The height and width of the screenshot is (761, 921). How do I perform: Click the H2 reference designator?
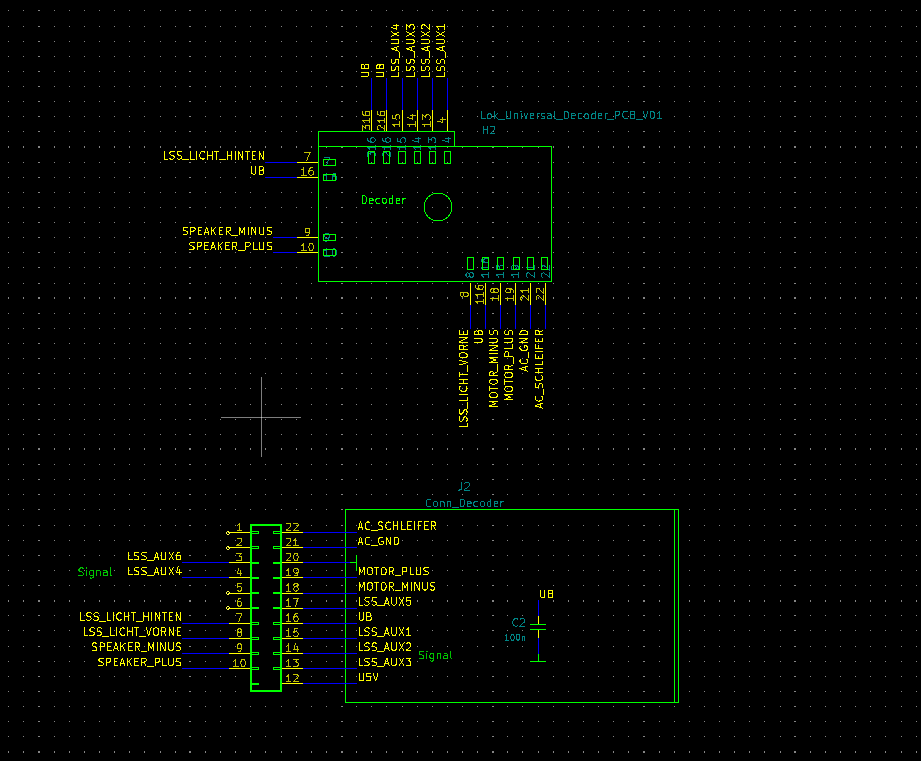(x=489, y=130)
